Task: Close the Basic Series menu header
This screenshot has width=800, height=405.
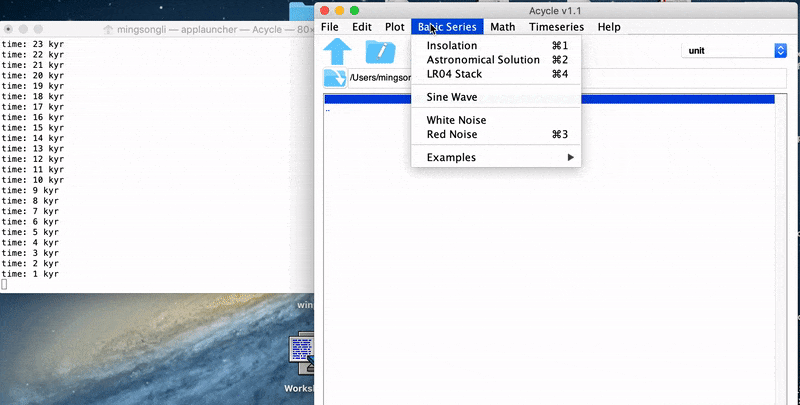Action: [447, 27]
